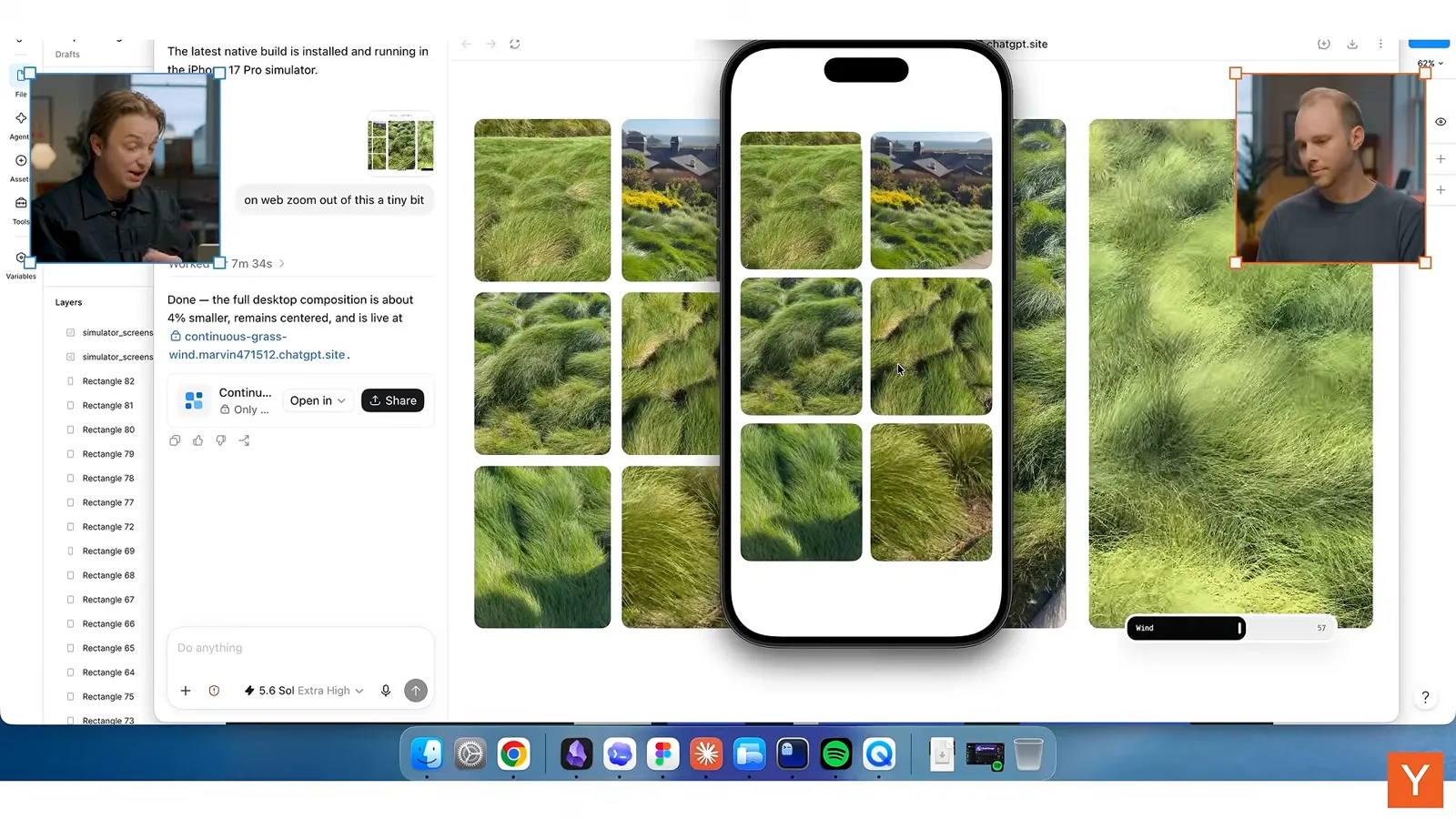1456x819 pixels.
Task: Open System Settings from the dock
Action: click(x=470, y=753)
